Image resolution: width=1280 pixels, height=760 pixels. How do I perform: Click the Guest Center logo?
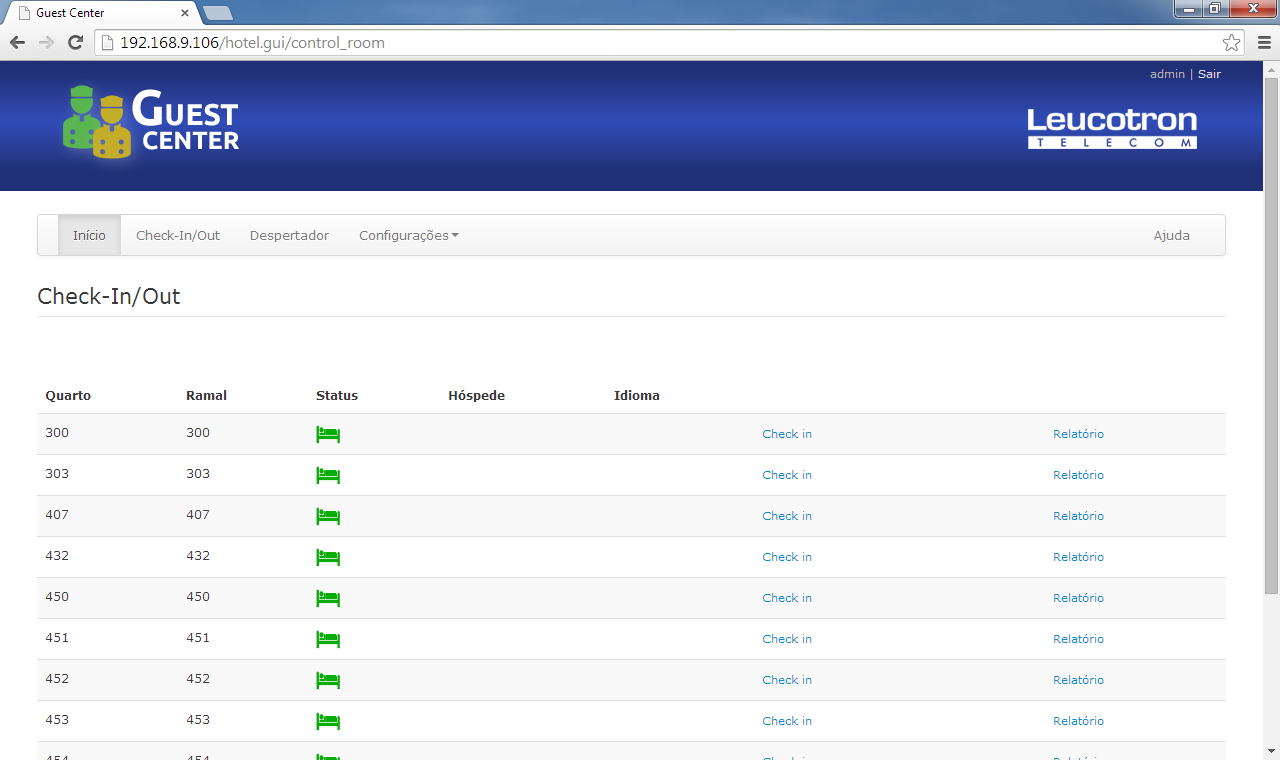point(150,122)
